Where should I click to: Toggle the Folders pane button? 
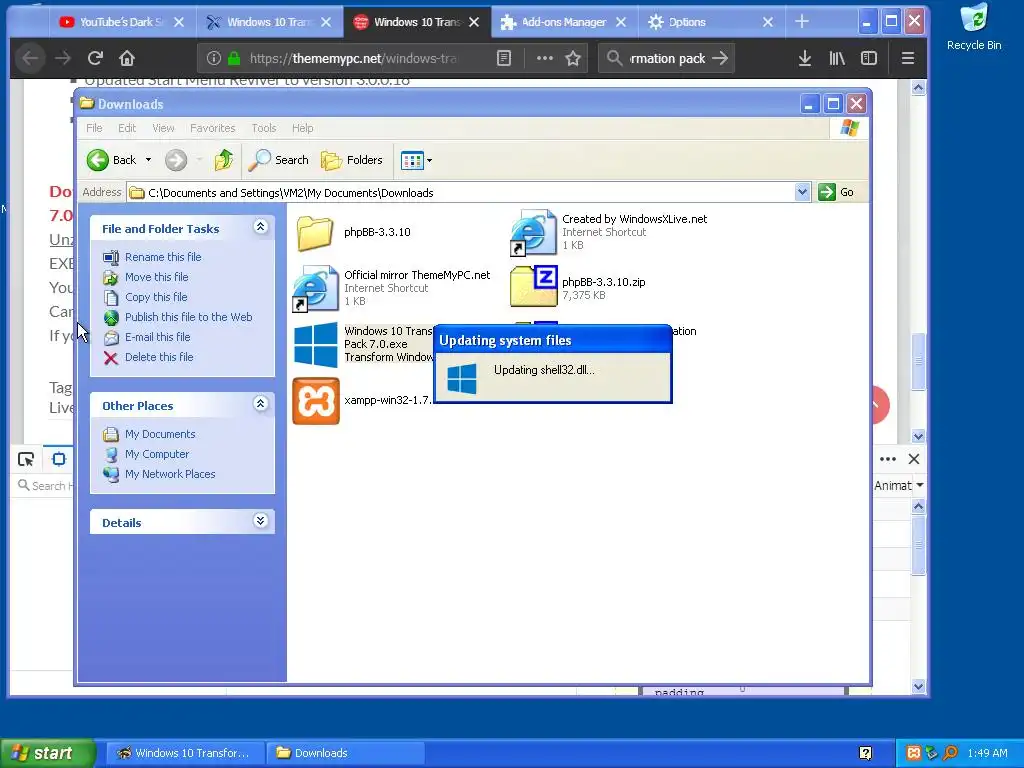(352, 160)
